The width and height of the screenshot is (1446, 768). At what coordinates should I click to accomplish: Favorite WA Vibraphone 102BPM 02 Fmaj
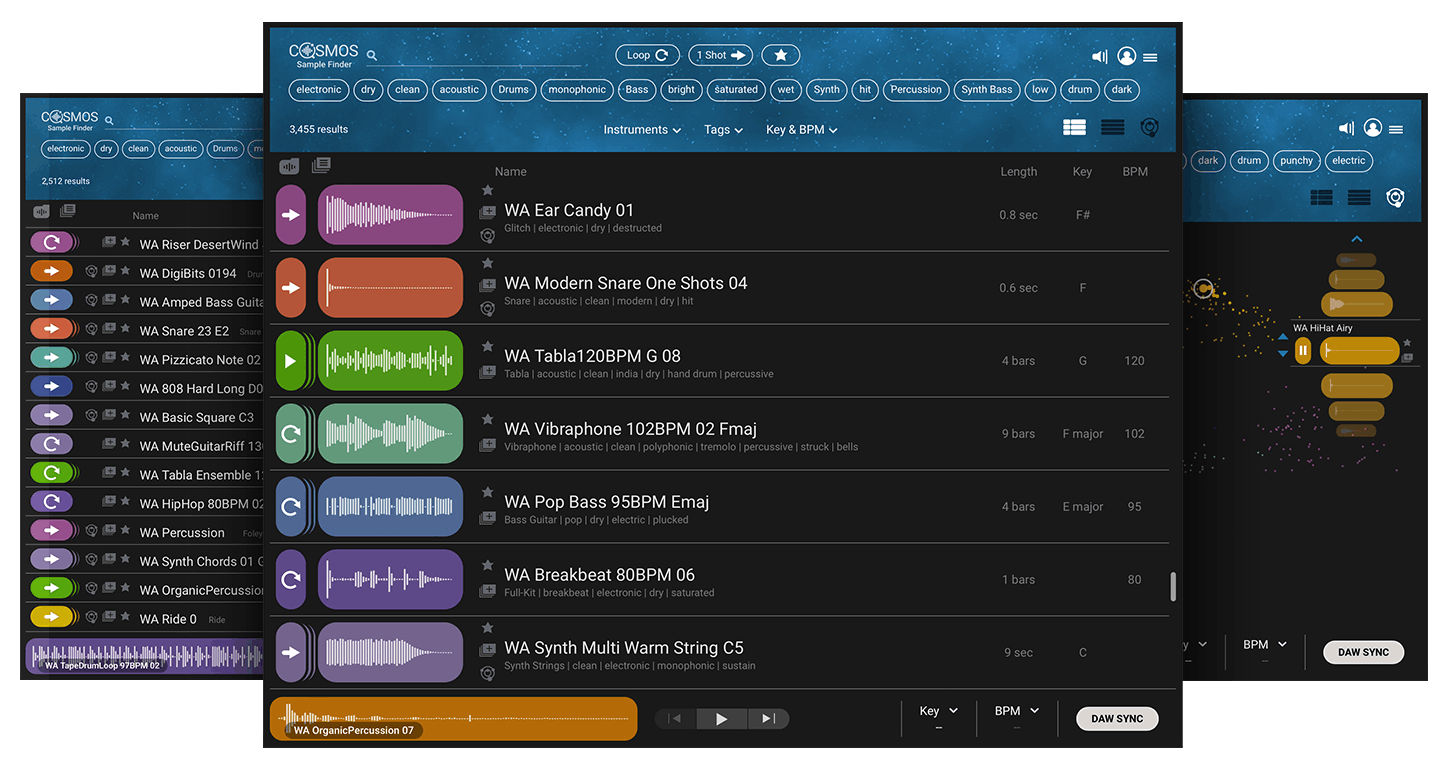click(487, 420)
